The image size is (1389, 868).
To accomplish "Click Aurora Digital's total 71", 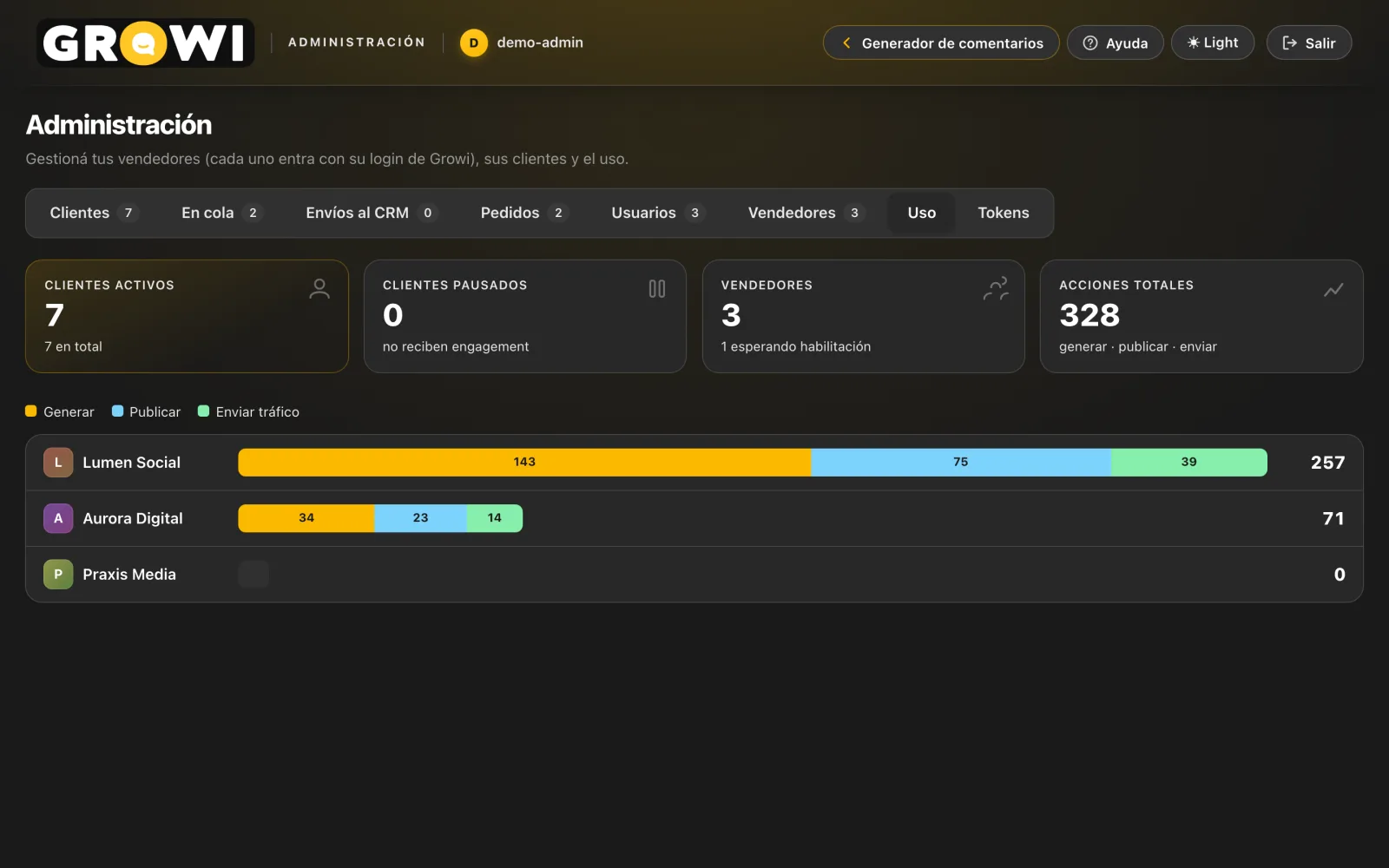I will click(x=1333, y=518).
